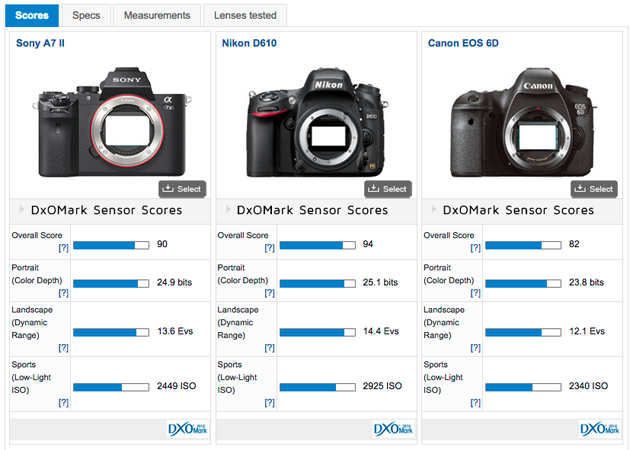This screenshot has width=630, height=450.
Task: Click 'DxOMark Sensor Scores' heading under Nikon D610
Action: coord(312,210)
